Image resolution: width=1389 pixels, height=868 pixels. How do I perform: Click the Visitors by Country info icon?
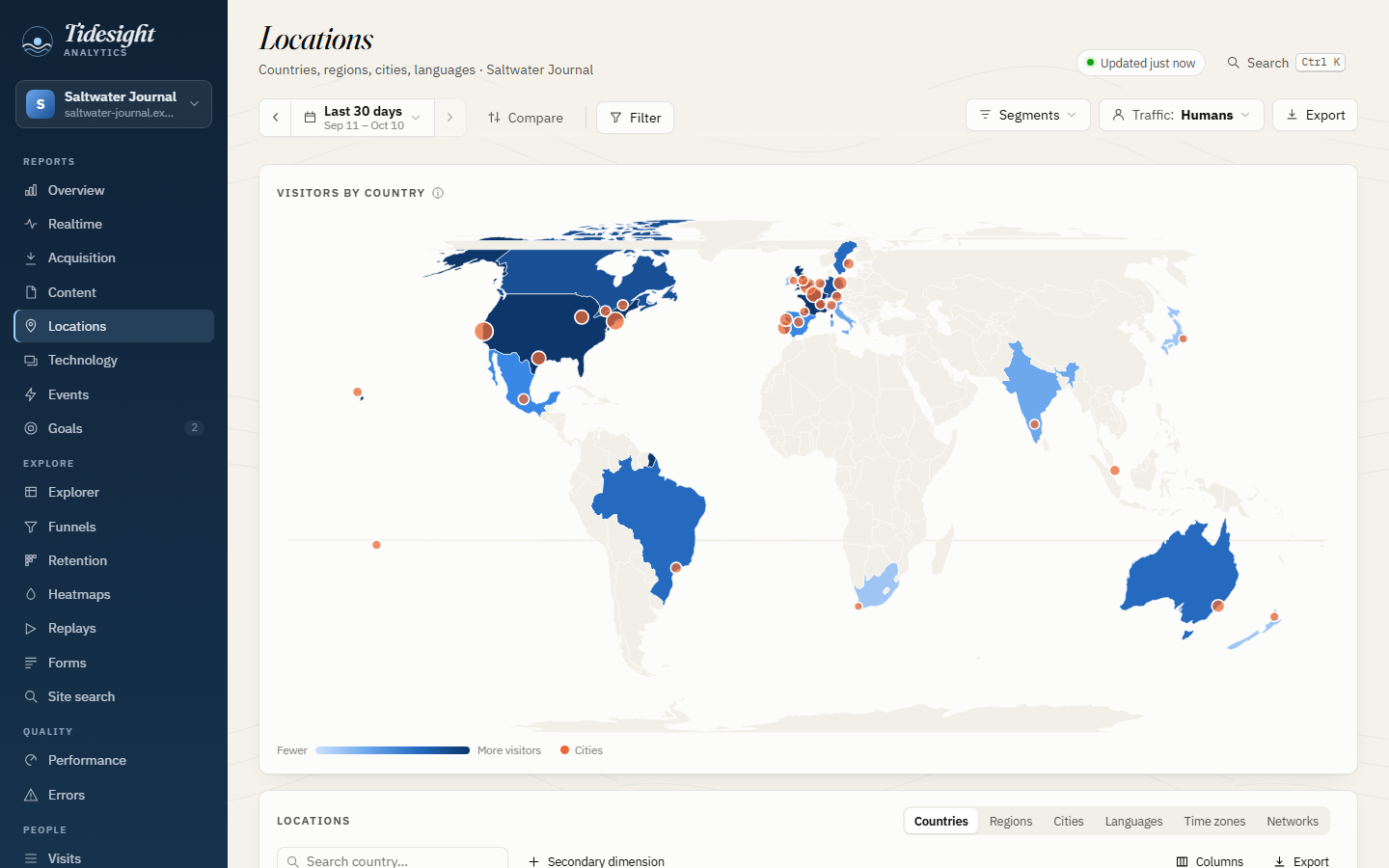tap(438, 193)
